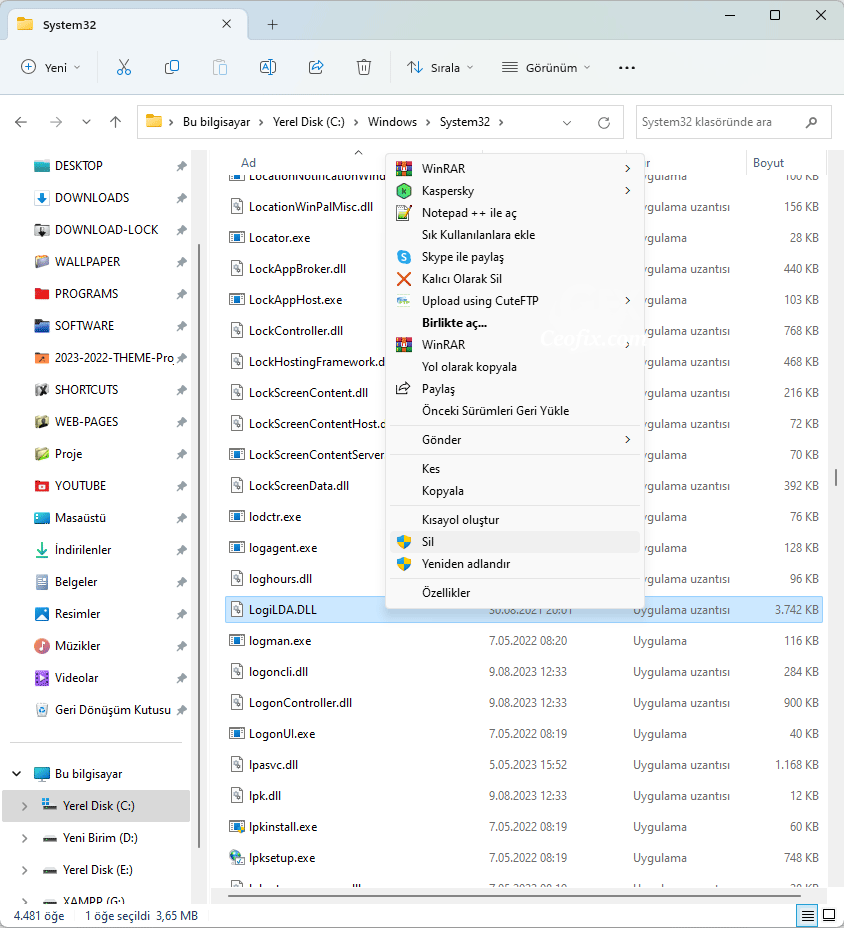This screenshot has height=928, width=844.
Task: Click the Delete trash icon in toolbar
Action: pos(363,67)
